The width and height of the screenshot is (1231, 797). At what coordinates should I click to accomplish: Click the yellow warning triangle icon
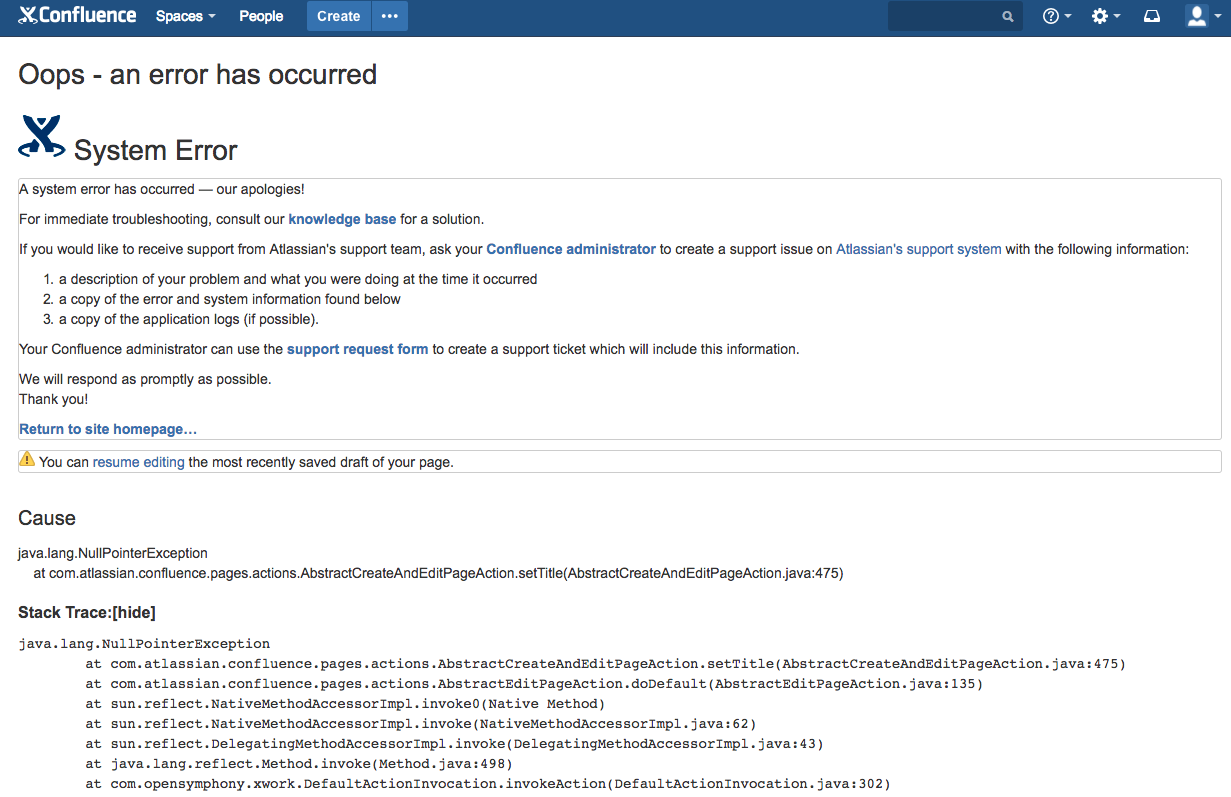[x=27, y=460]
